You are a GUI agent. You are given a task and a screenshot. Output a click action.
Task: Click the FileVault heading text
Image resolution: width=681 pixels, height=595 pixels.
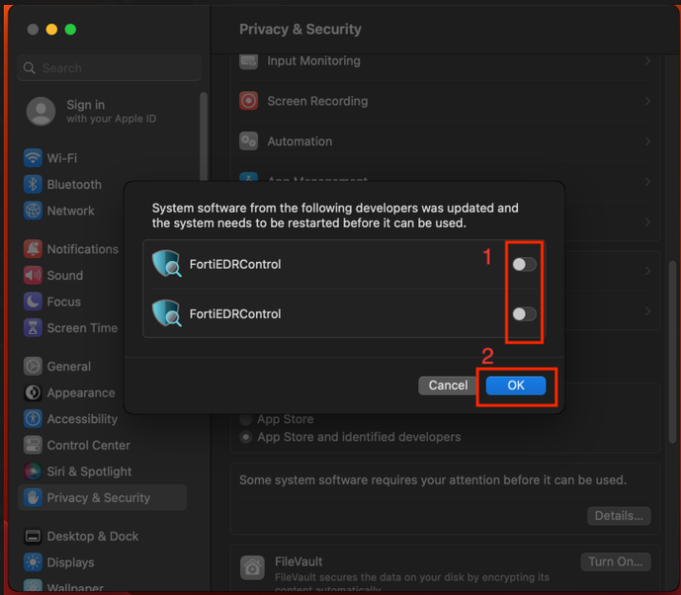tap(298, 562)
